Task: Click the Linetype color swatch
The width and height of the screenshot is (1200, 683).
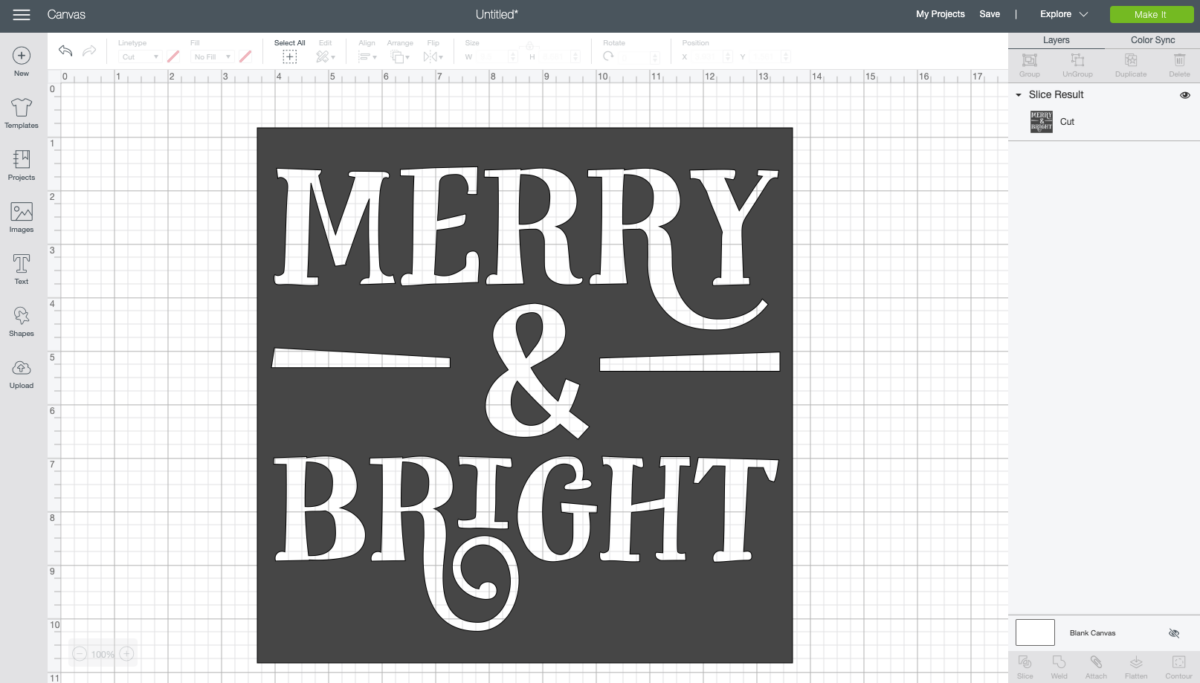Action: (173, 57)
